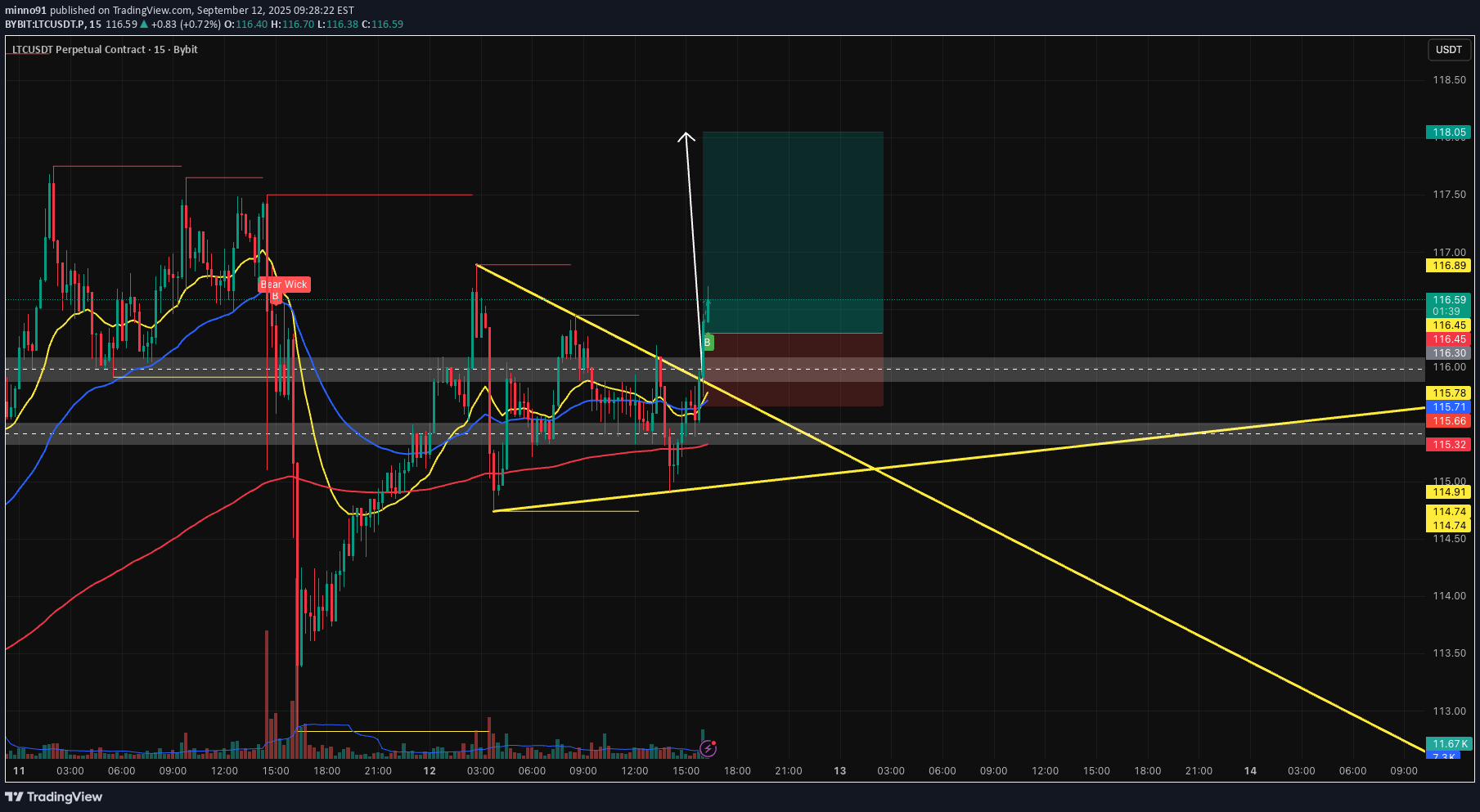Click the purple lightning bolt icon
This screenshot has width=1480, height=812.
(709, 748)
